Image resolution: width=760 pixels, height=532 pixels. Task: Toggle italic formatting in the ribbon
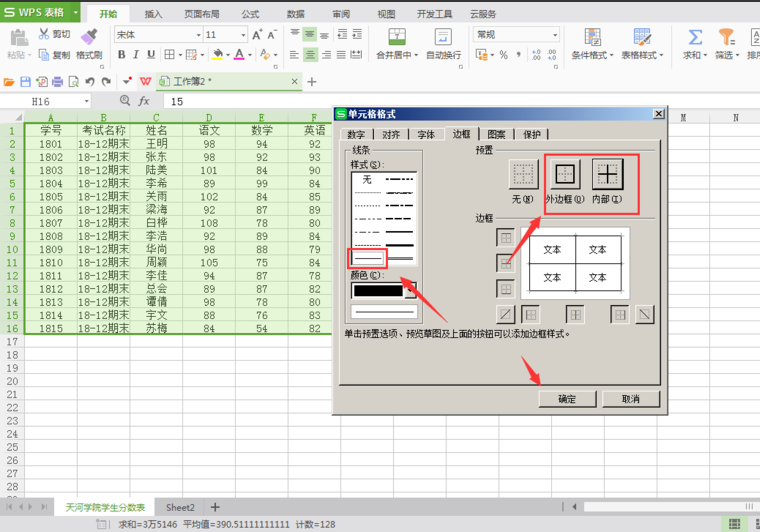[x=137, y=55]
